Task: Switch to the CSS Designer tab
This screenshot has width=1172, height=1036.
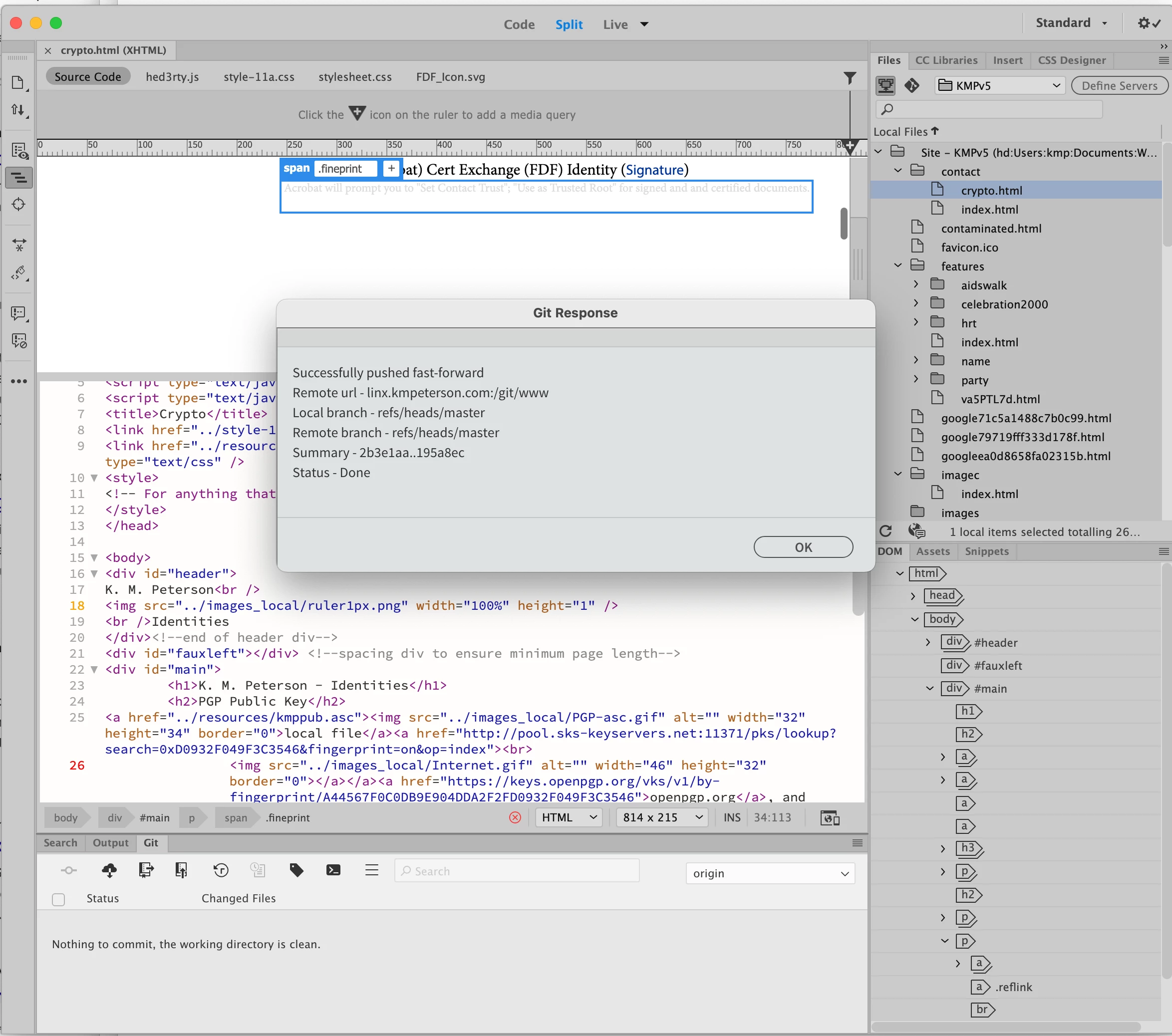Action: pos(1071,60)
